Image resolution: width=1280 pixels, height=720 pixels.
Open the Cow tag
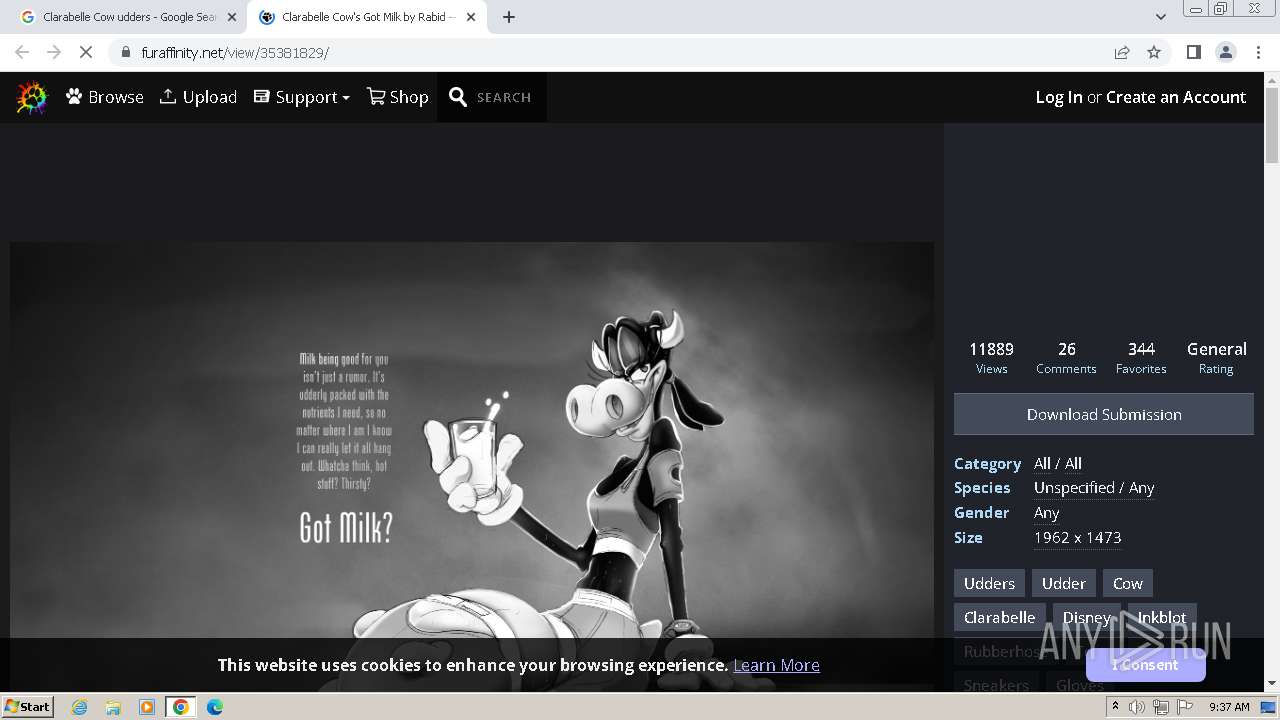(x=1127, y=583)
